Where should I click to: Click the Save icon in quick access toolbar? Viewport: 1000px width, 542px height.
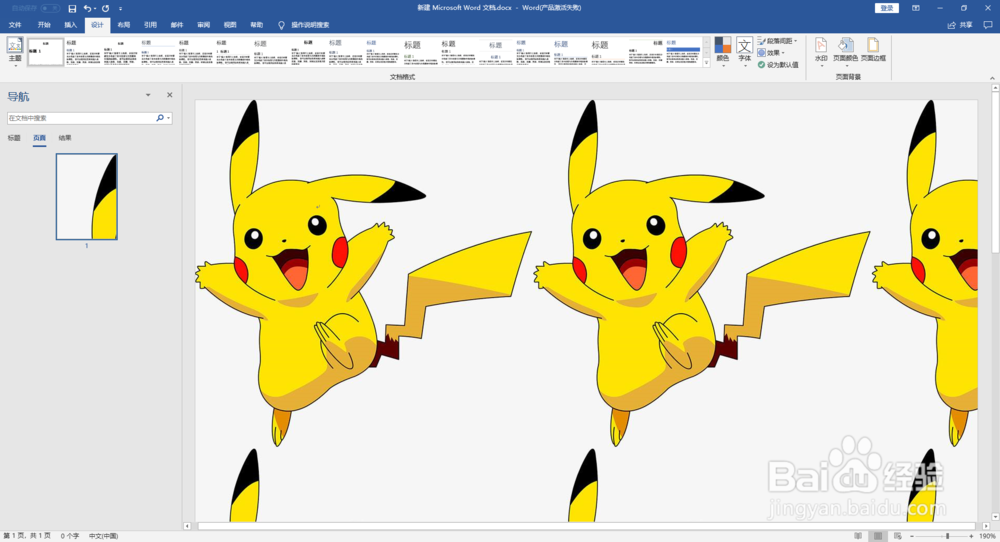[x=72, y=8]
